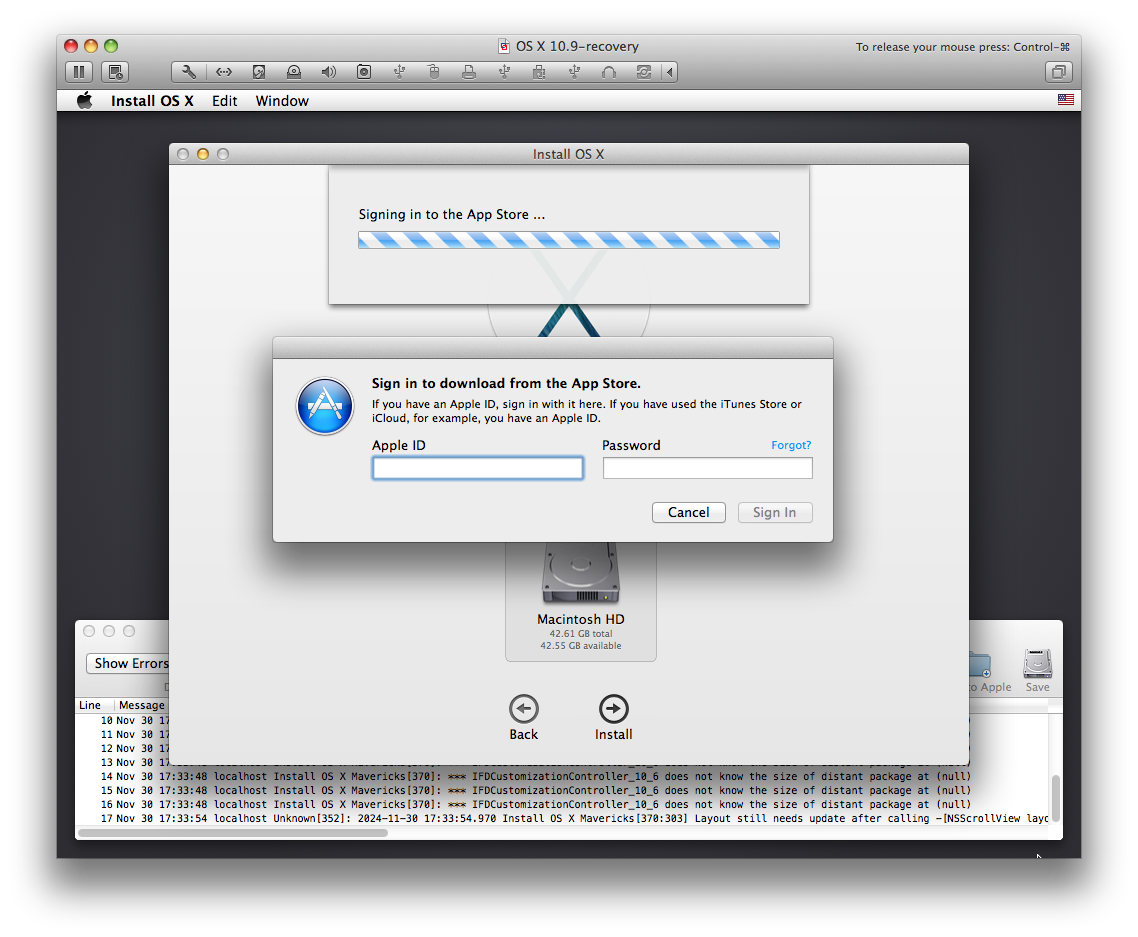Select log line 16

(562, 804)
